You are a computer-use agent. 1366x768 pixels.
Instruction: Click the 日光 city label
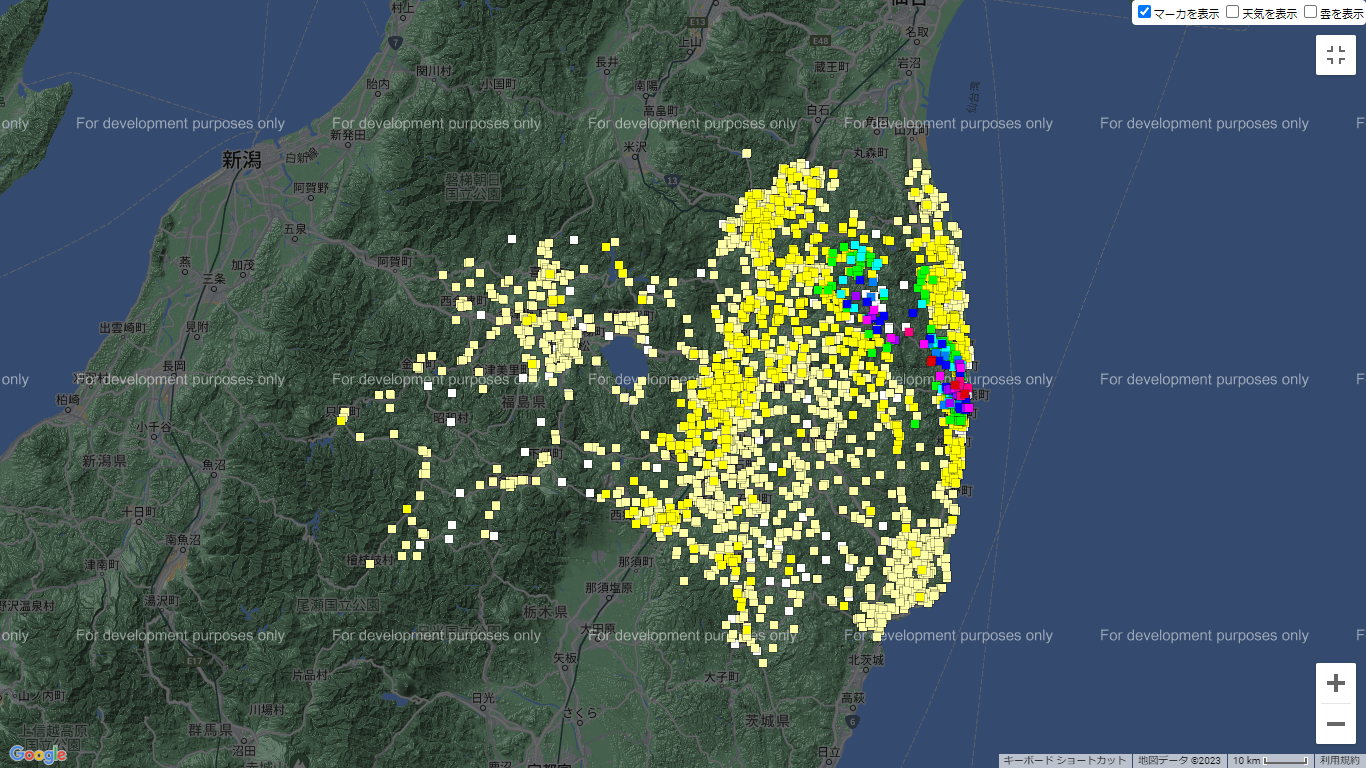(484, 696)
